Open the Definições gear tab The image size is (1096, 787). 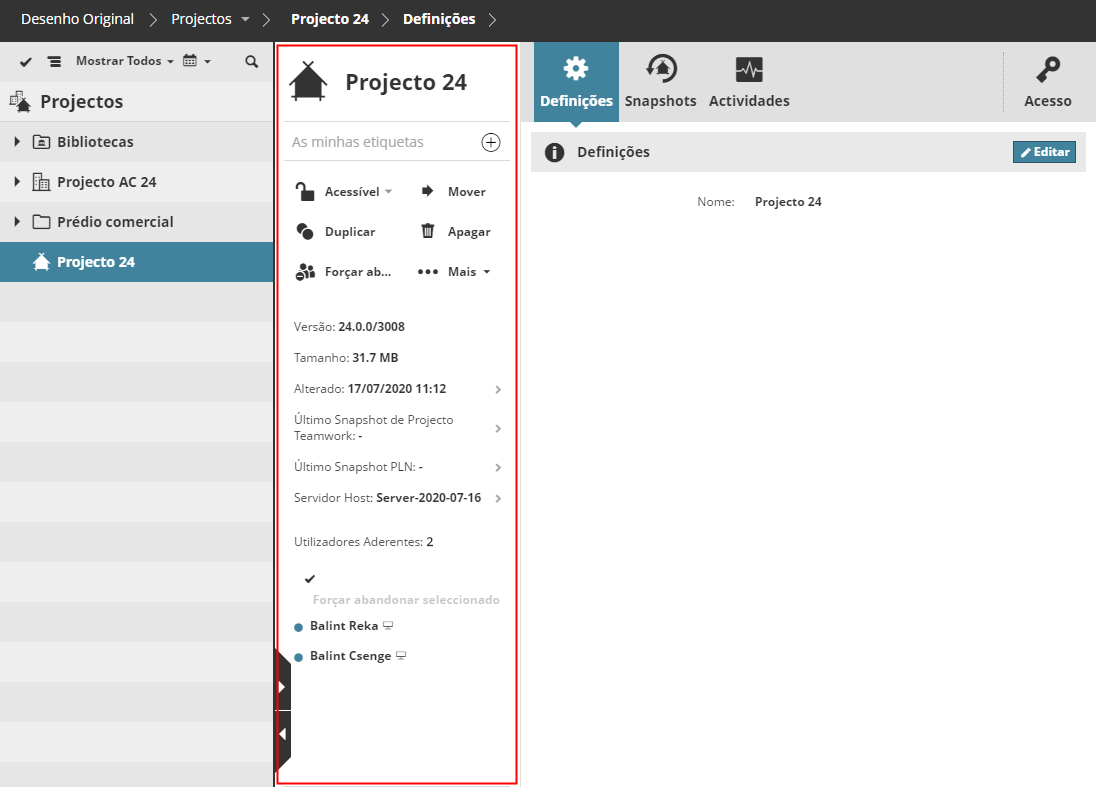click(x=576, y=82)
